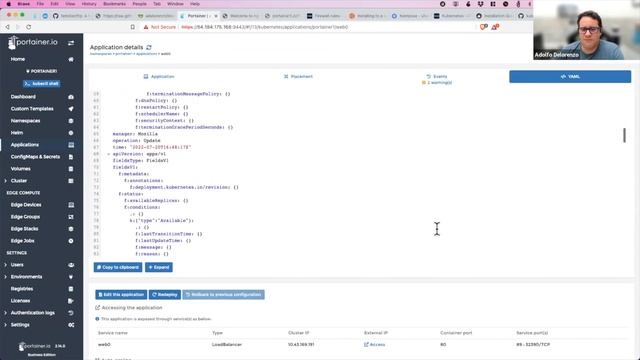Click Copy to clipboard button

[x=118, y=267]
